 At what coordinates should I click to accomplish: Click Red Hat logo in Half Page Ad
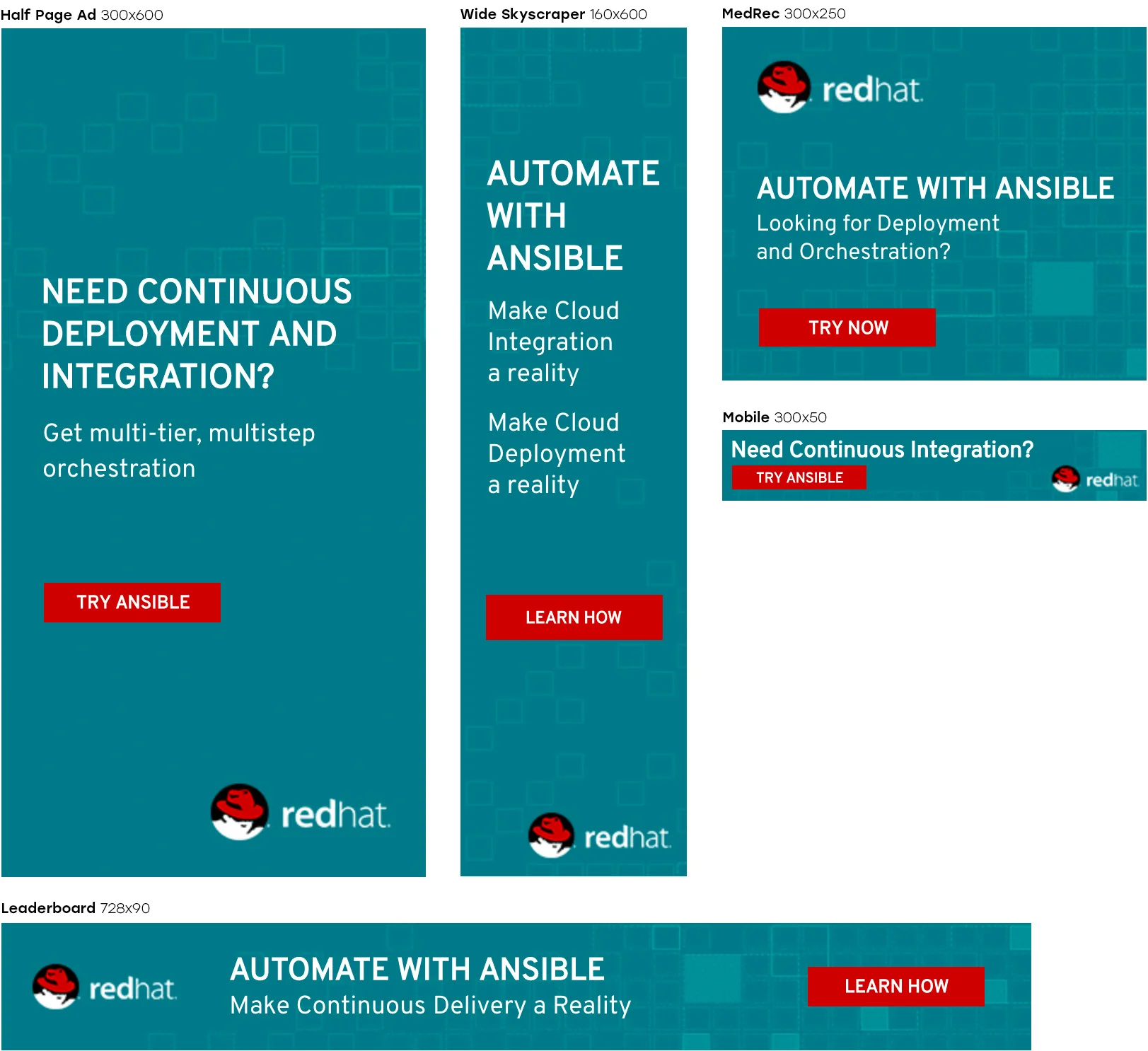click(x=301, y=812)
